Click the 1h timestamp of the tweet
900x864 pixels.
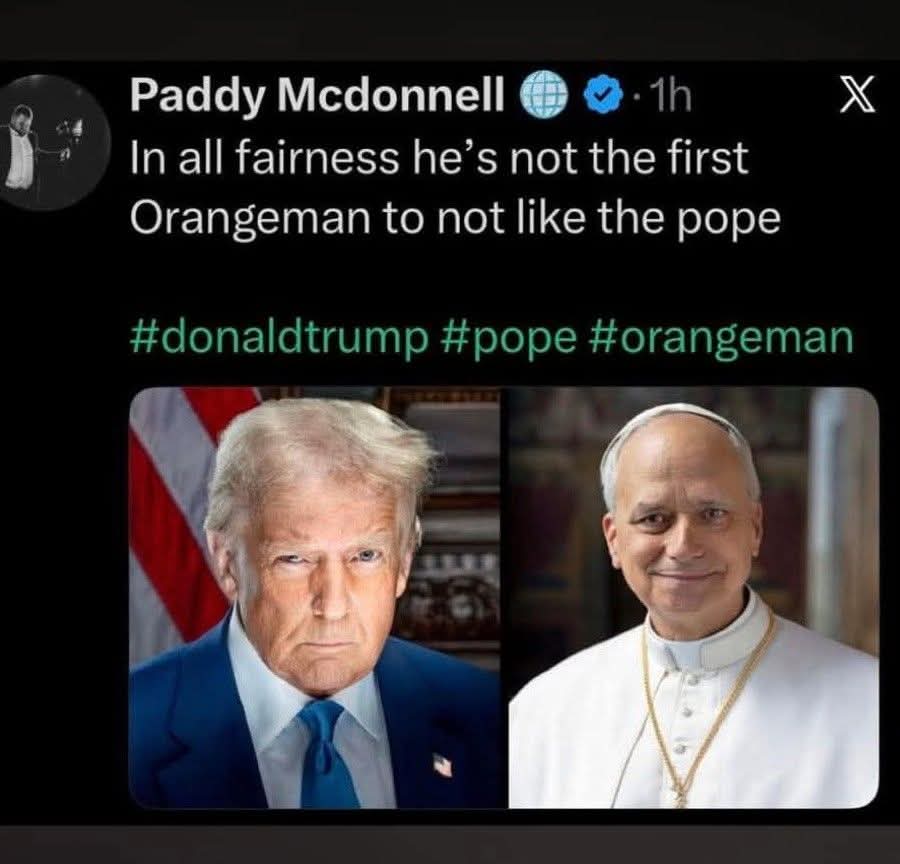click(669, 98)
